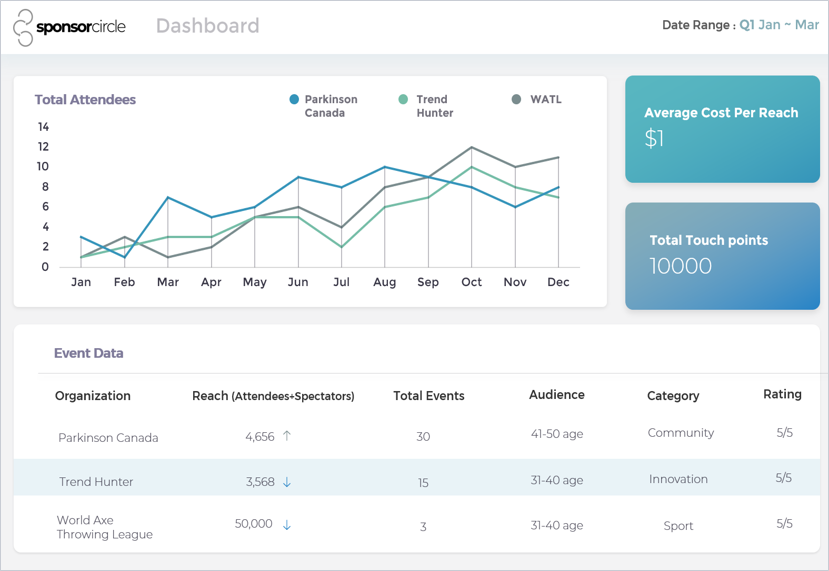
Task: Sort by the Rating column header
Action: point(782,394)
